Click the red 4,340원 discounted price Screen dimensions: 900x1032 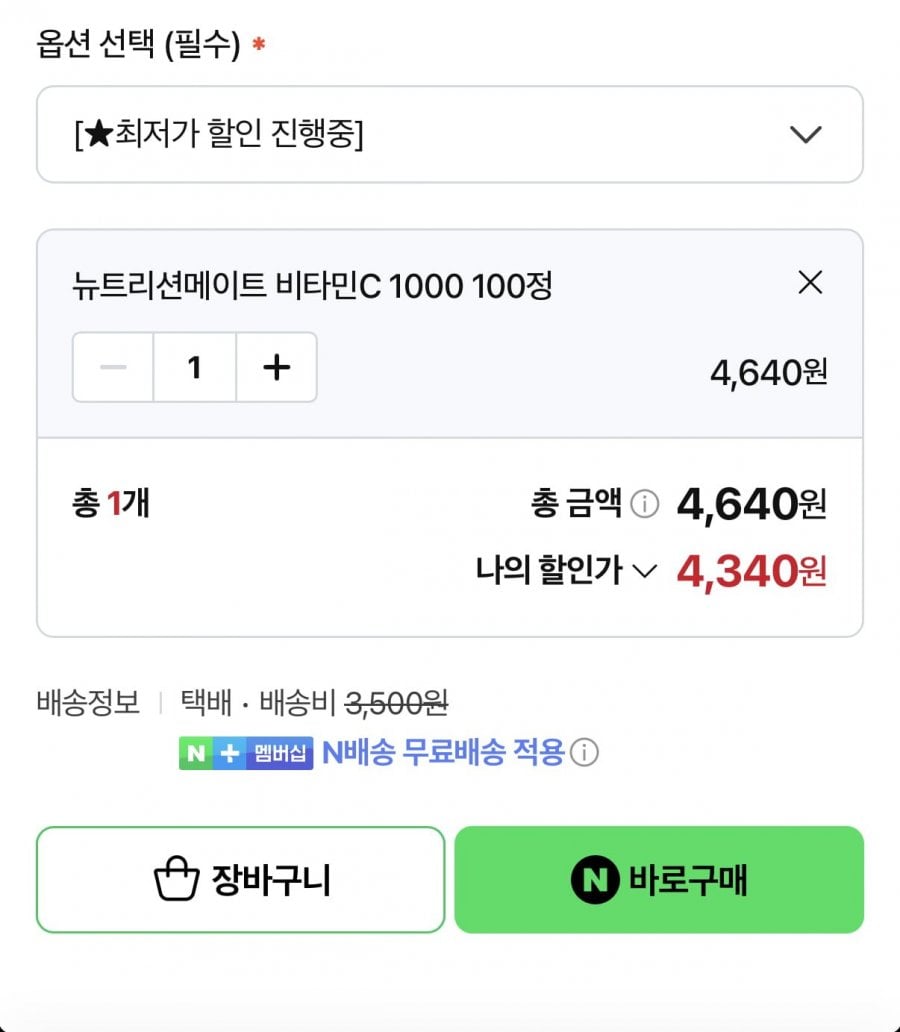tap(751, 571)
